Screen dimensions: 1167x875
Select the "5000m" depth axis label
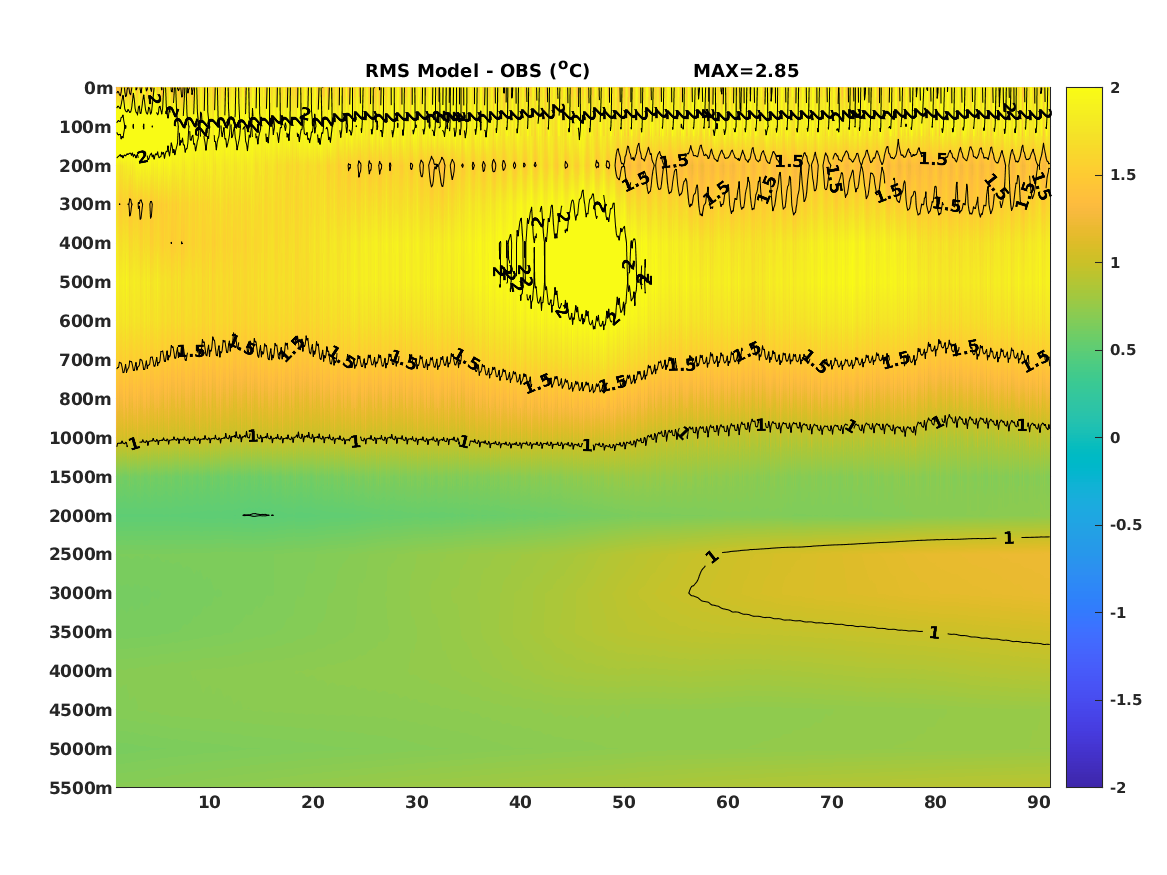(x=81, y=749)
